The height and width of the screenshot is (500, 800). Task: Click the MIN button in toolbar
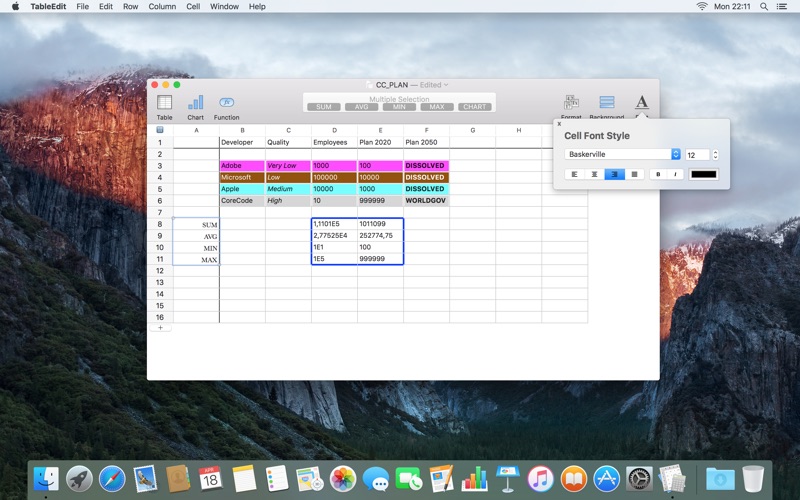coord(399,107)
